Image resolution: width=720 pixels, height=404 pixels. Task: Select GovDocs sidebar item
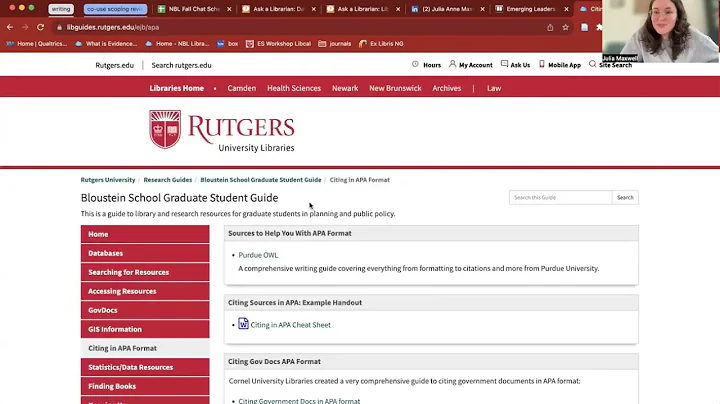point(145,310)
